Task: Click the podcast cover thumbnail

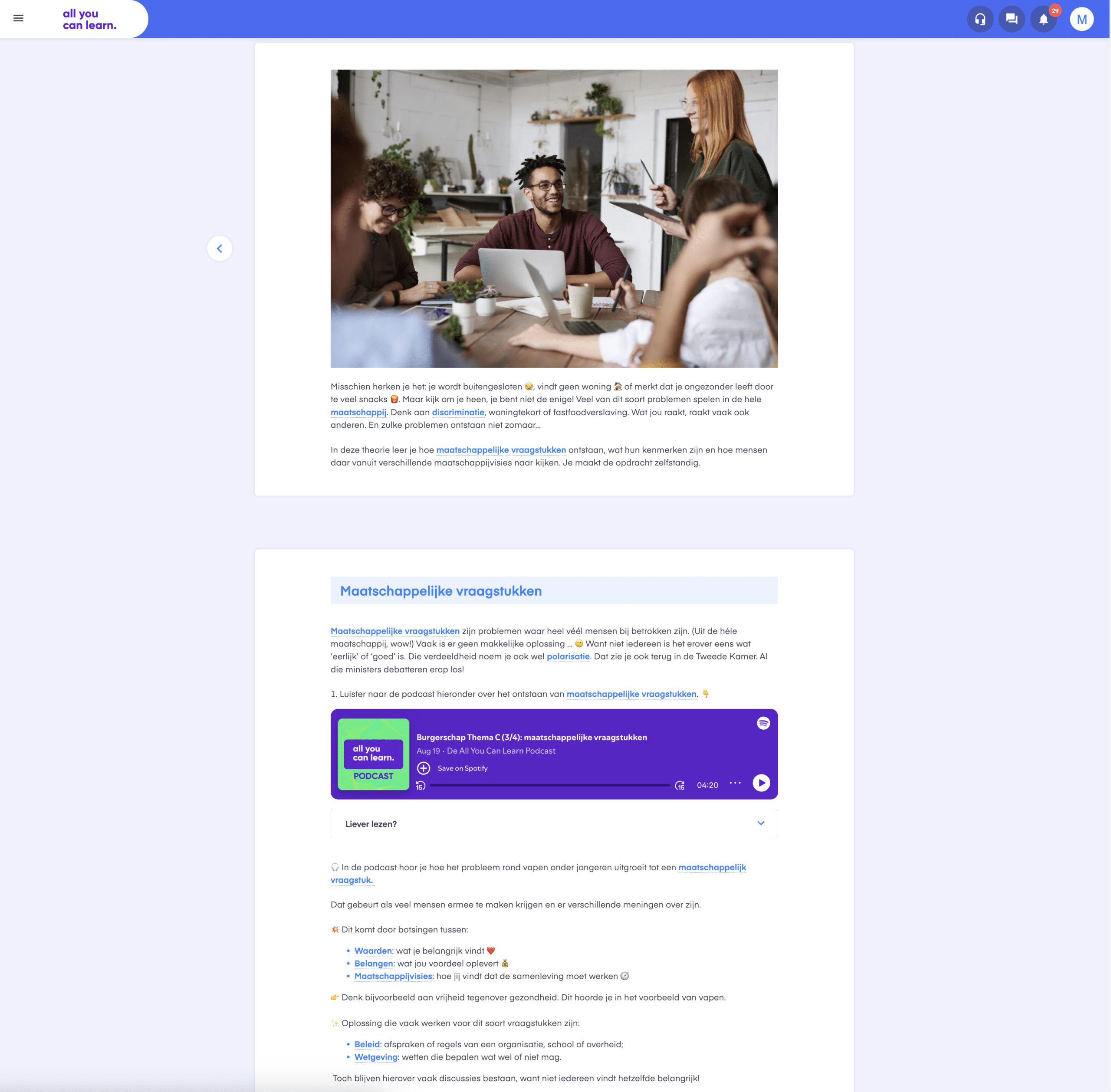Action: point(373,754)
